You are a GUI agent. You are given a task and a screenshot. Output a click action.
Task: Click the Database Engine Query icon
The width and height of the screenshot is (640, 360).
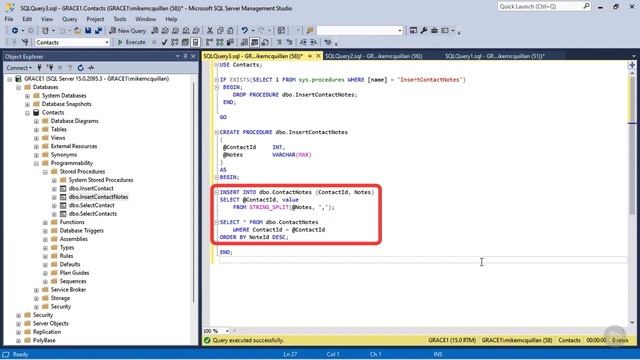pyautogui.click(x=155, y=31)
